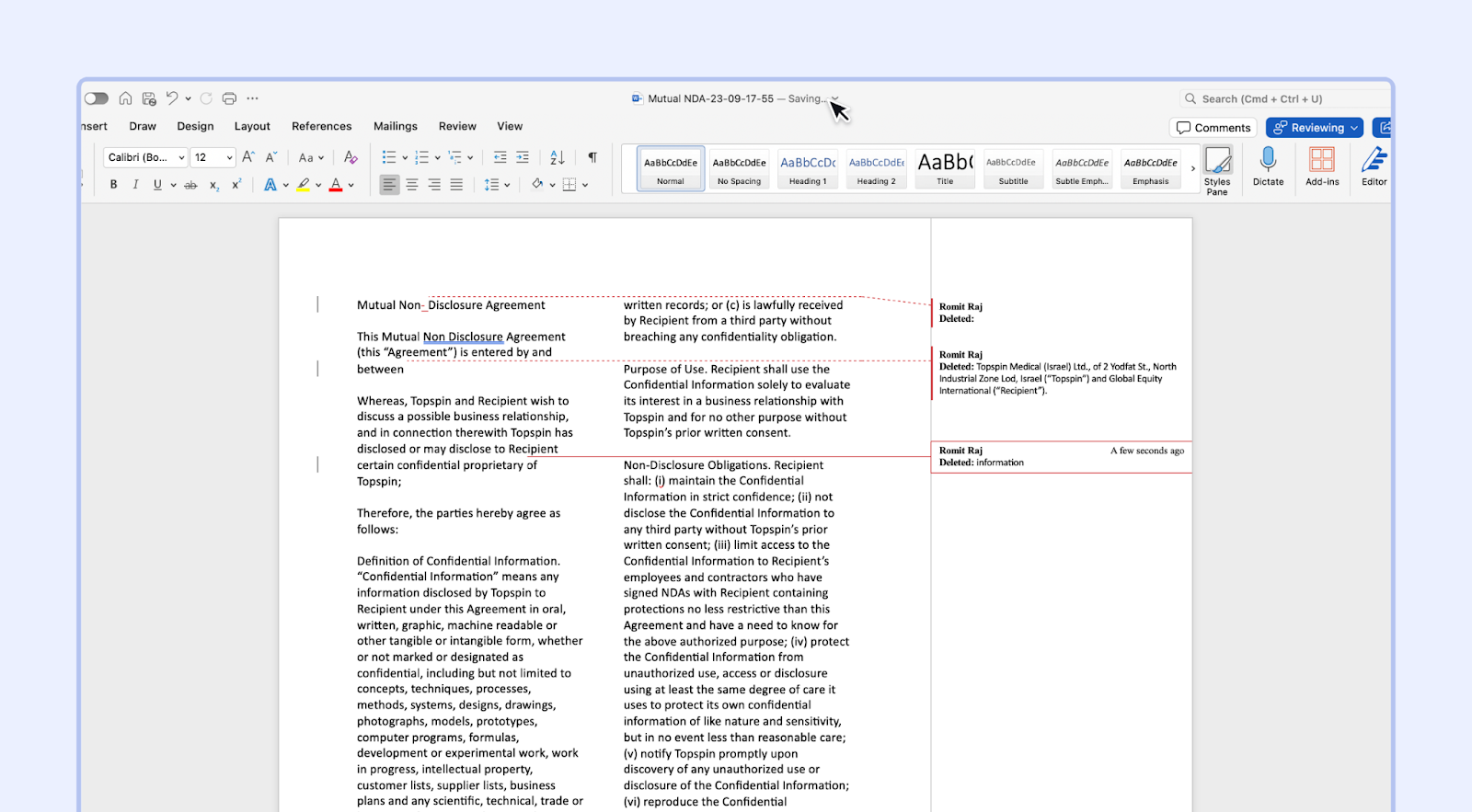The image size is (1472, 812).
Task: Open the Change Case Aa menu
Action: (x=311, y=157)
